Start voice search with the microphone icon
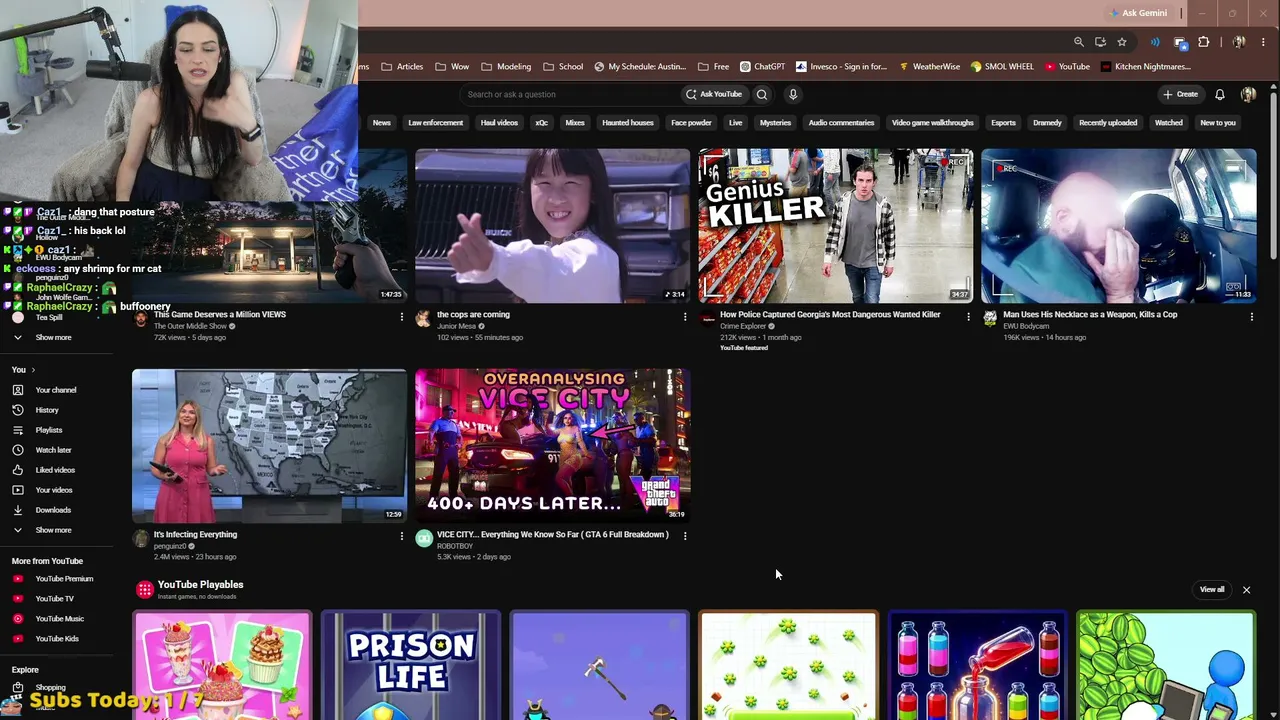This screenshot has width=1280, height=720. pyautogui.click(x=793, y=94)
